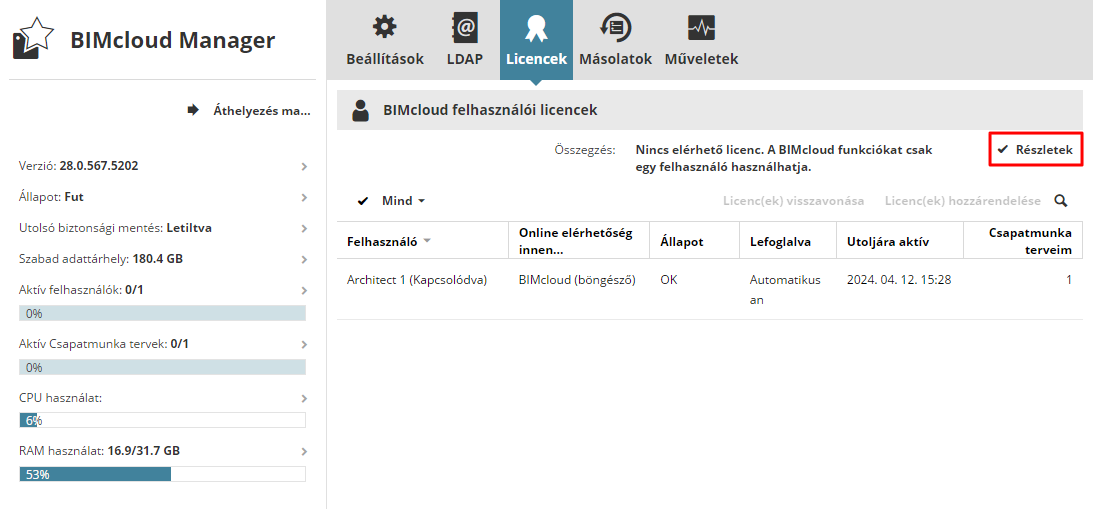Expand the Állapot: Fut row chevron
The image size is (1093, 509).
coord(304,197)
